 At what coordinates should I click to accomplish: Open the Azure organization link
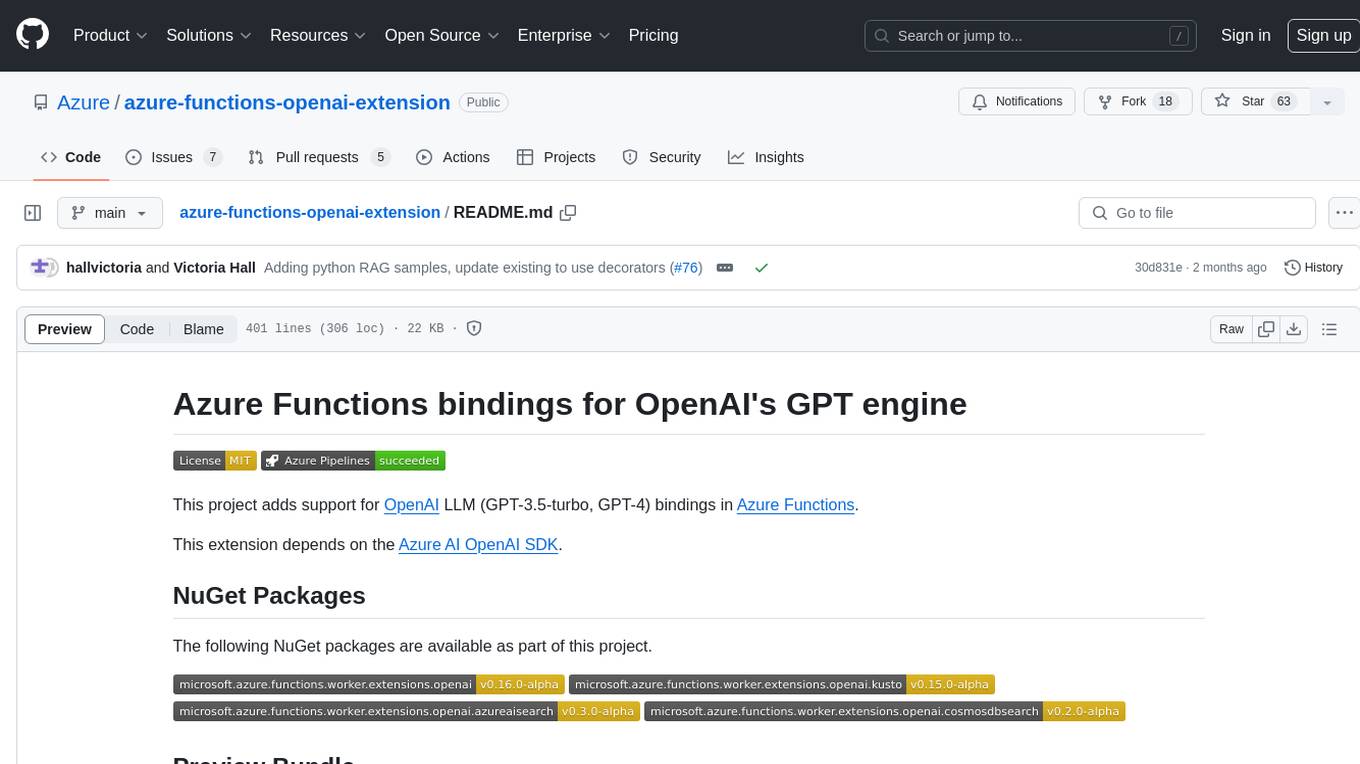click(83, 102)
